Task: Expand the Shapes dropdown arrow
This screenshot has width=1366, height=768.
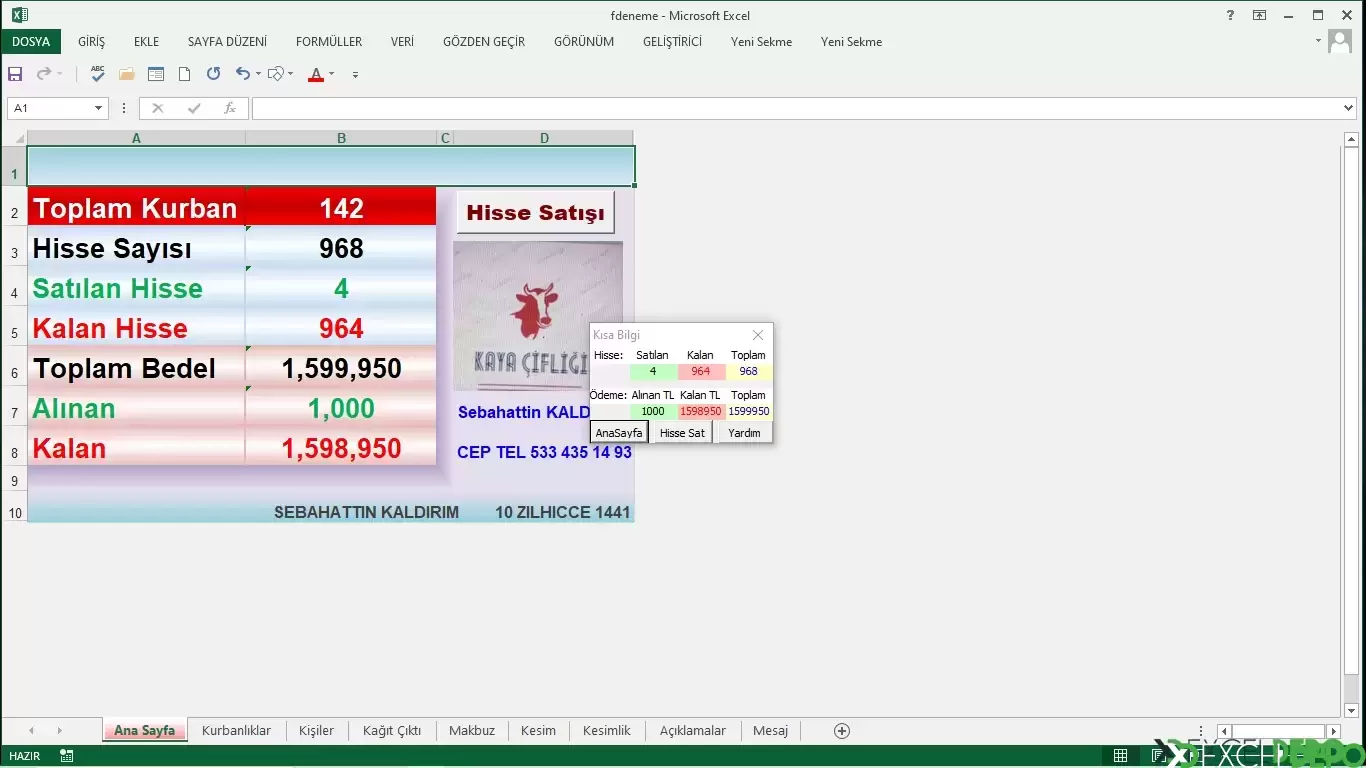Action: [290, 74]
